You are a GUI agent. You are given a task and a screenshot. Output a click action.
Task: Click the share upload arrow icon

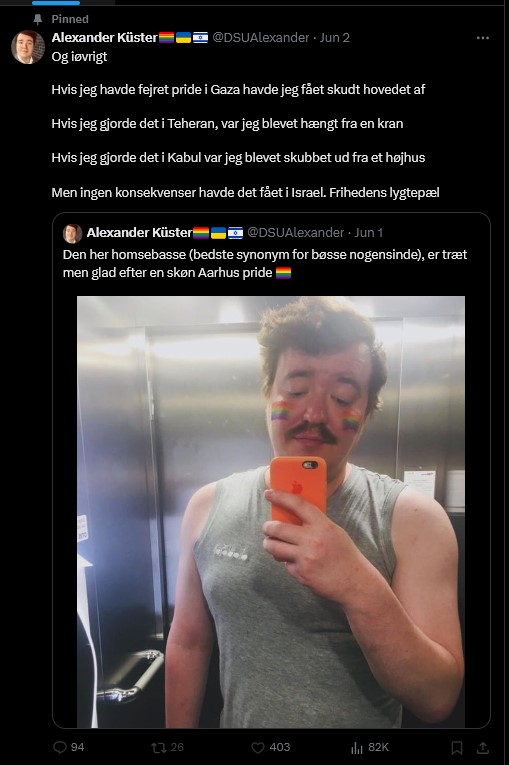point(483,747)
